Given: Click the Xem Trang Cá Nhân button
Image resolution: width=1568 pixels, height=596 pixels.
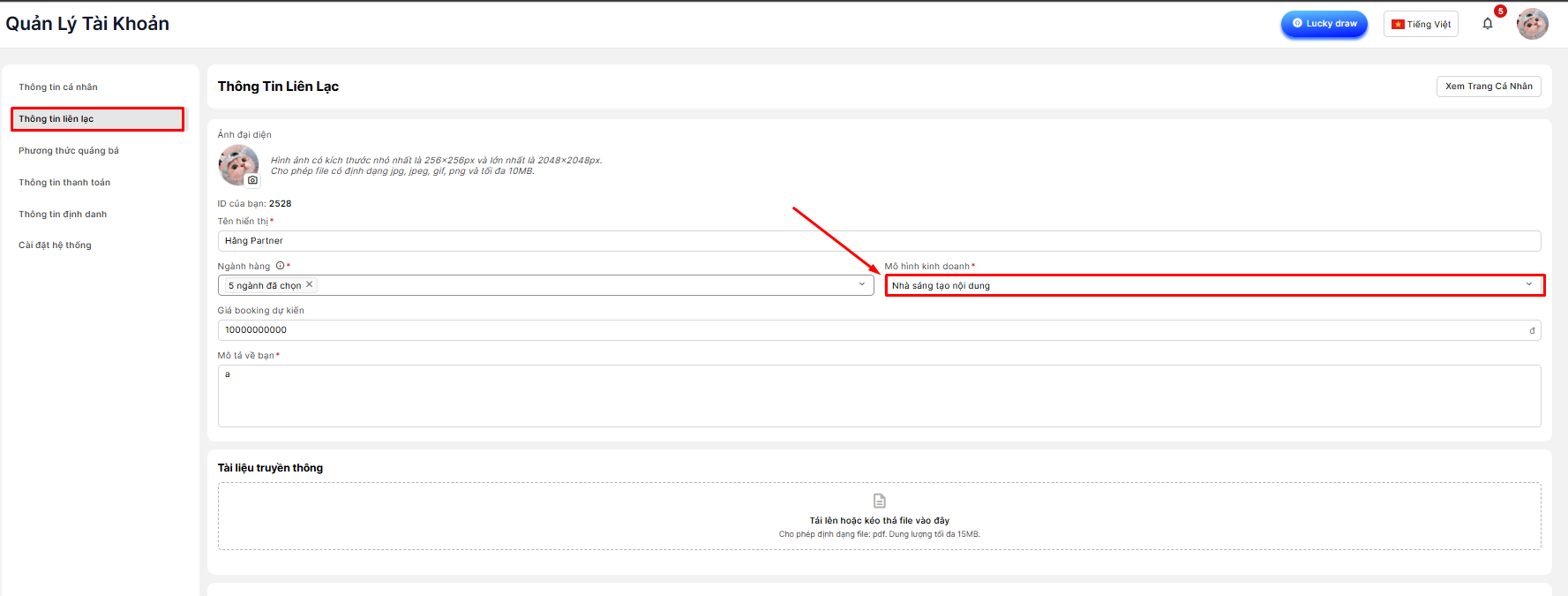Looking at the screenshot, I should pos(1488,87).
